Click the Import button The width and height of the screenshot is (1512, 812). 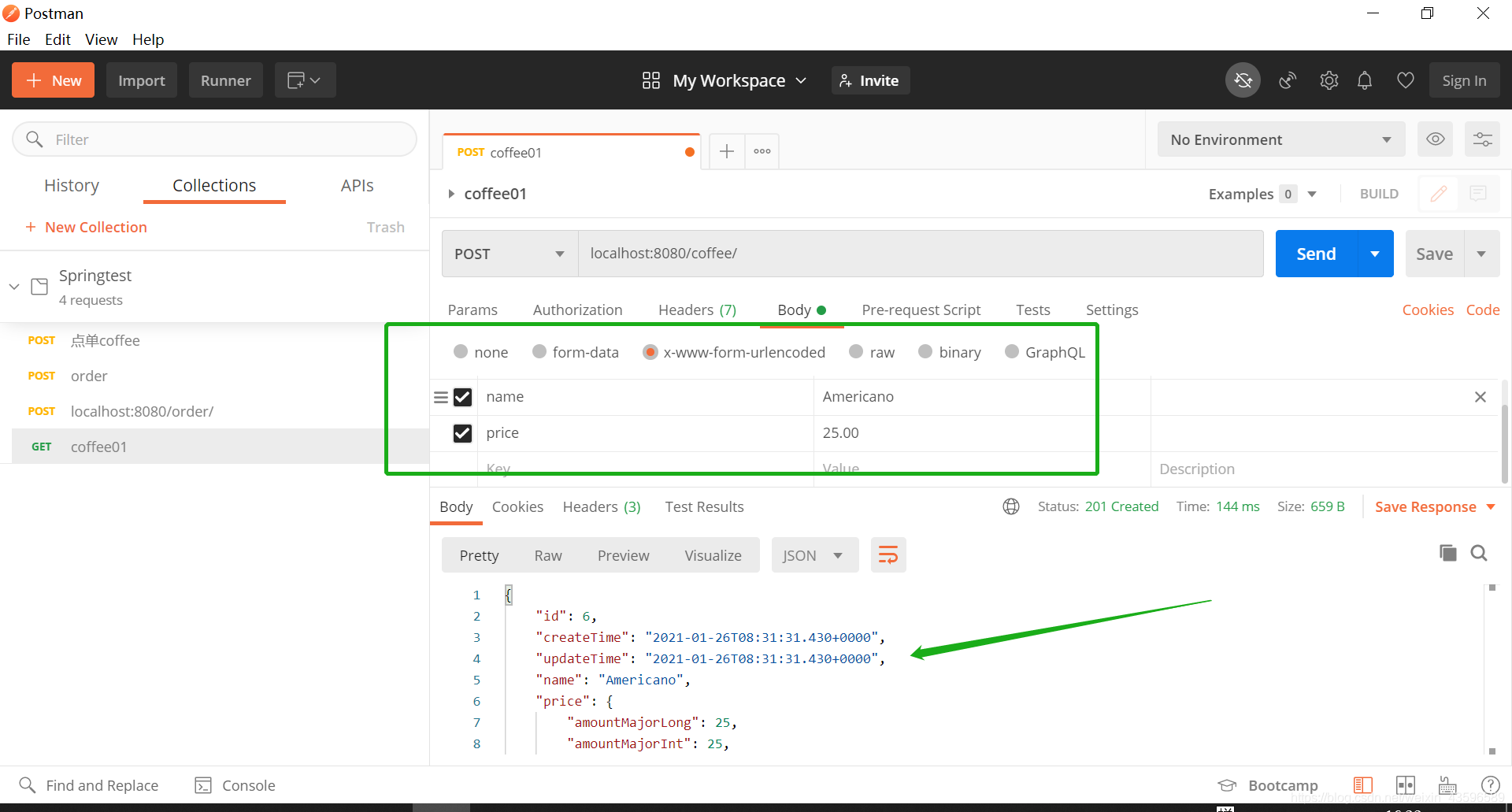142,80
